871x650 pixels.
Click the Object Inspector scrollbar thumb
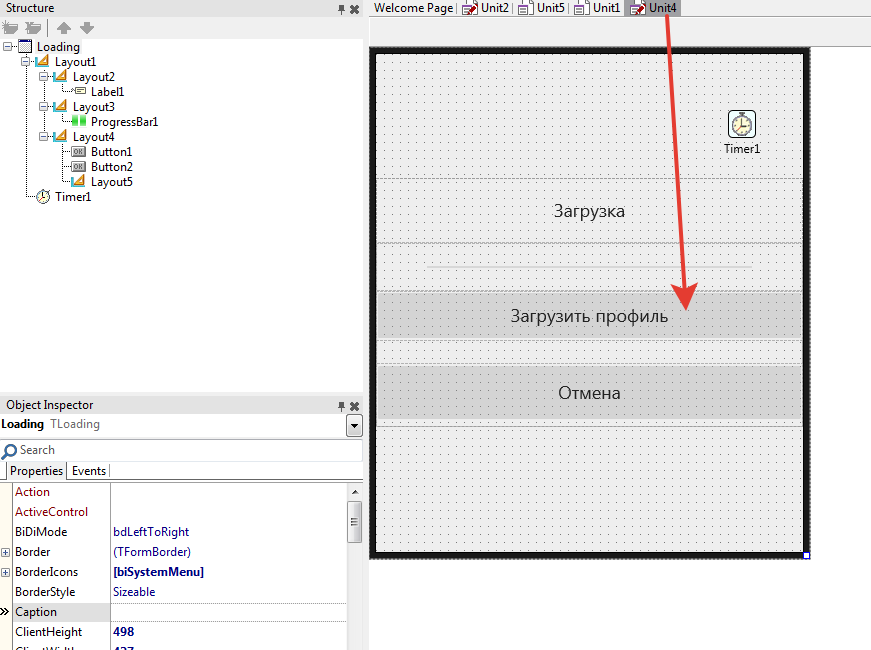click(x=354, y=522)
